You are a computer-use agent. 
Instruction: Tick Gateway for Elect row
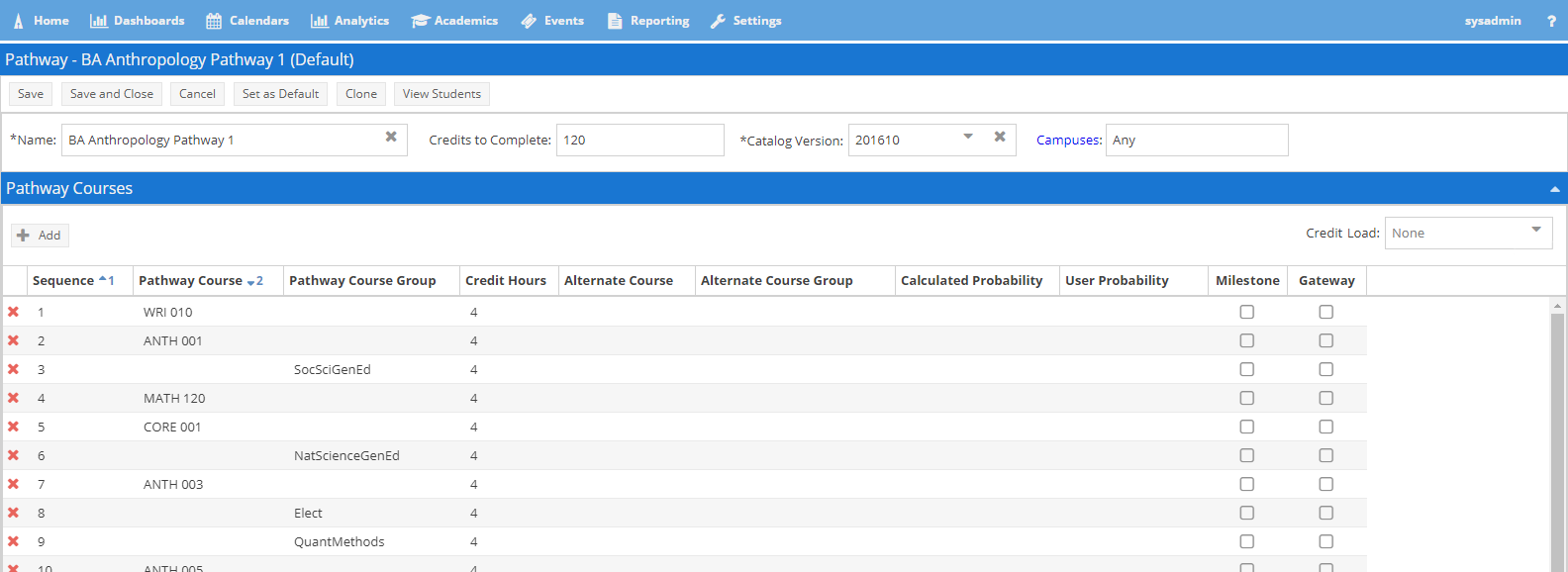[x=1326, y=513]
